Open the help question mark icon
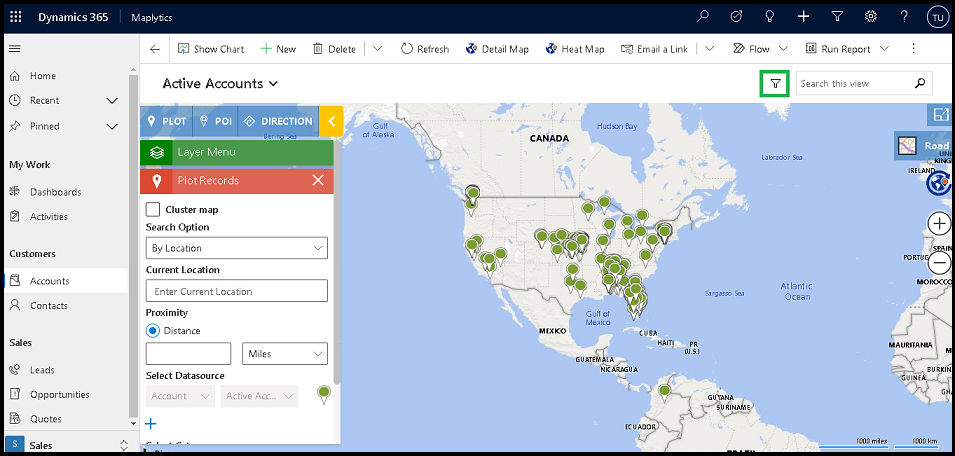Screen dimensions: 955x456 904,17
